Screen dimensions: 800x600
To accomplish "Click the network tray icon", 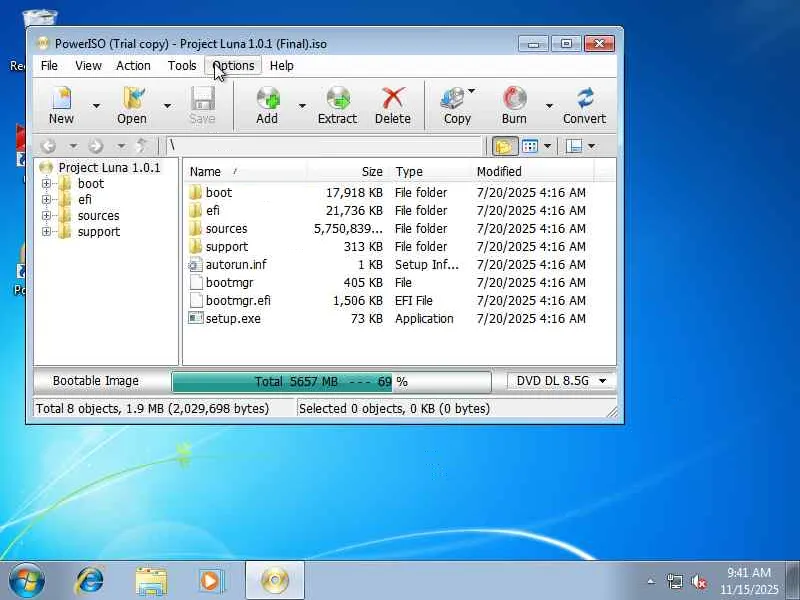I will [674, 582].
